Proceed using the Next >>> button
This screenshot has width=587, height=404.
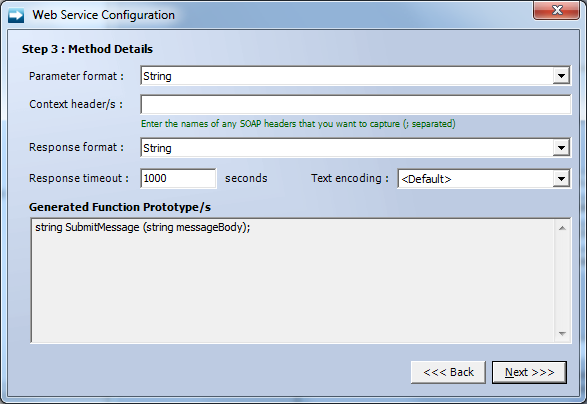tap(529, 372)
